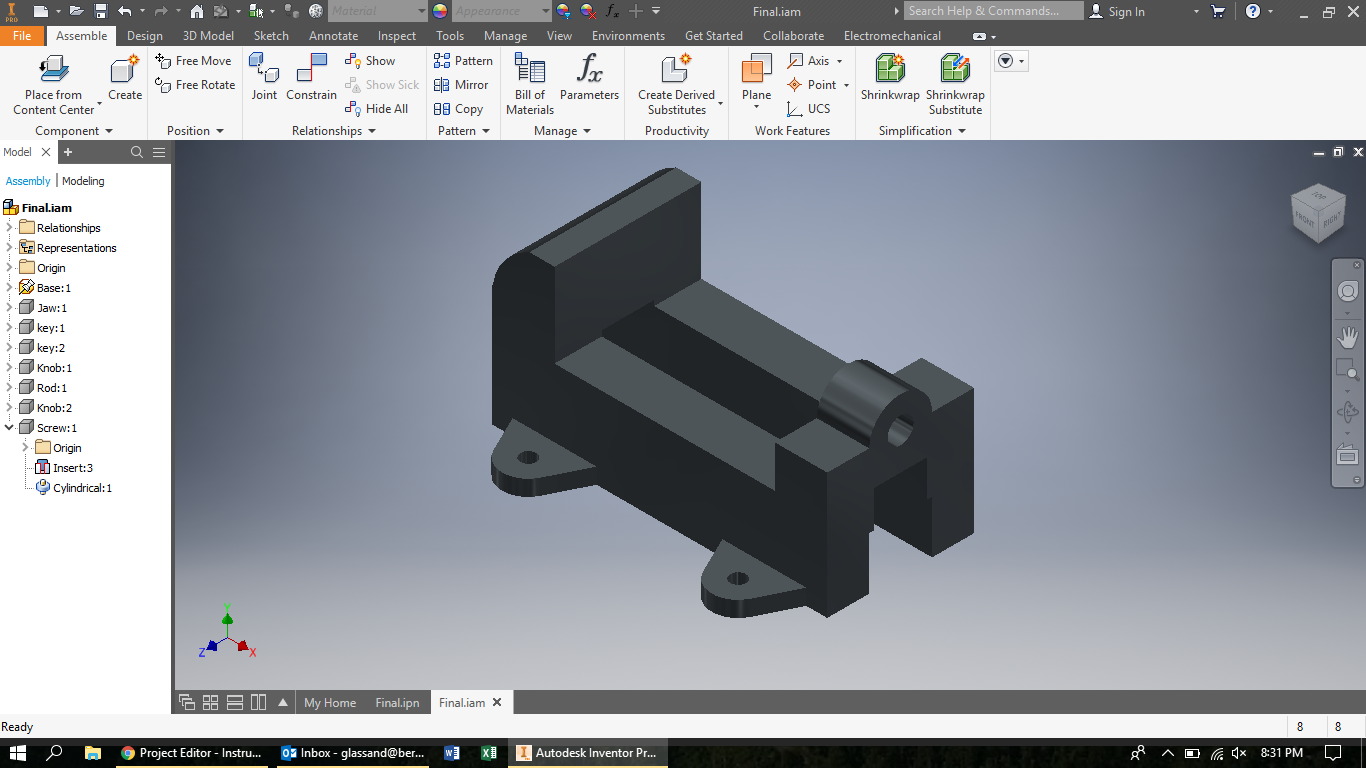Image resolution: width=1366 pixels, height=768 pixels.
Task: Open the Parameters dialog
Action: [589, 77]
